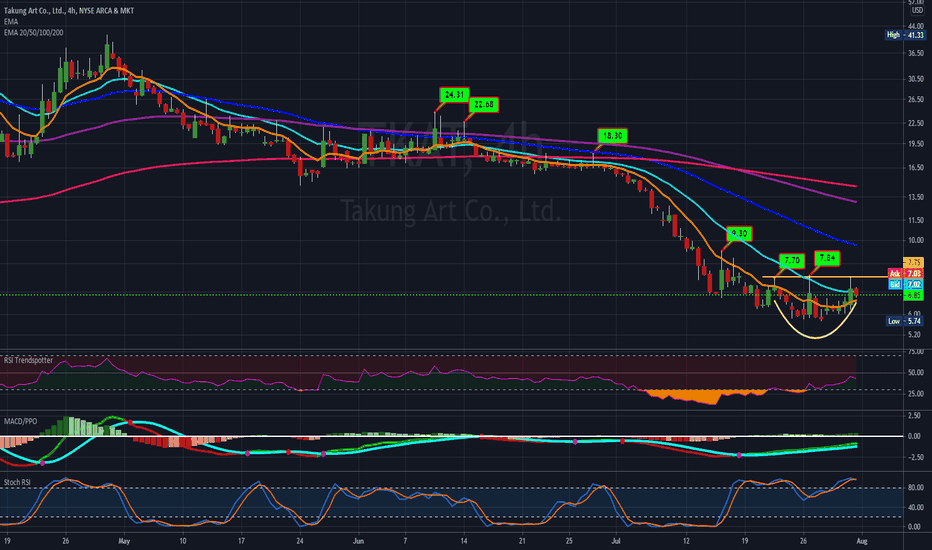Click the 18.30 price callout
The image size is (932, 550).
[x=612, y=136]
